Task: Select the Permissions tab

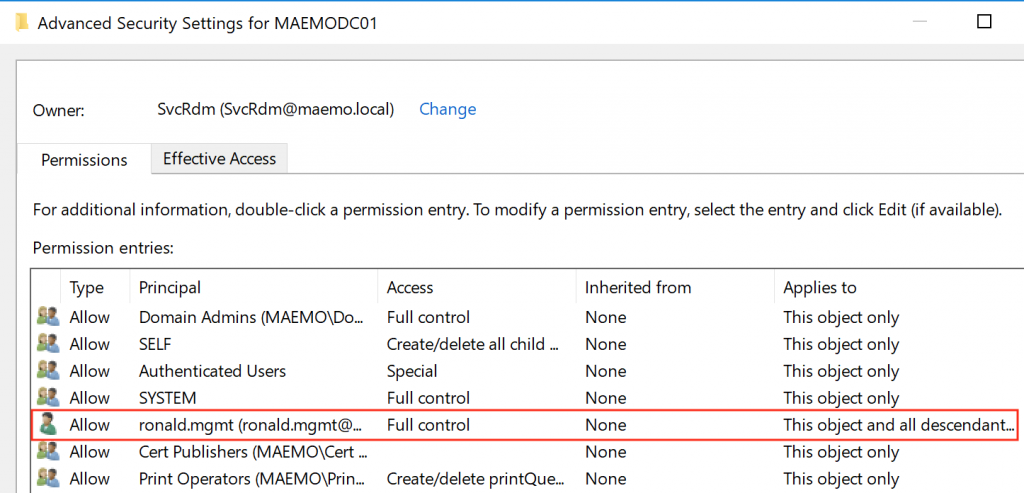Action: (x=84, y=160)
